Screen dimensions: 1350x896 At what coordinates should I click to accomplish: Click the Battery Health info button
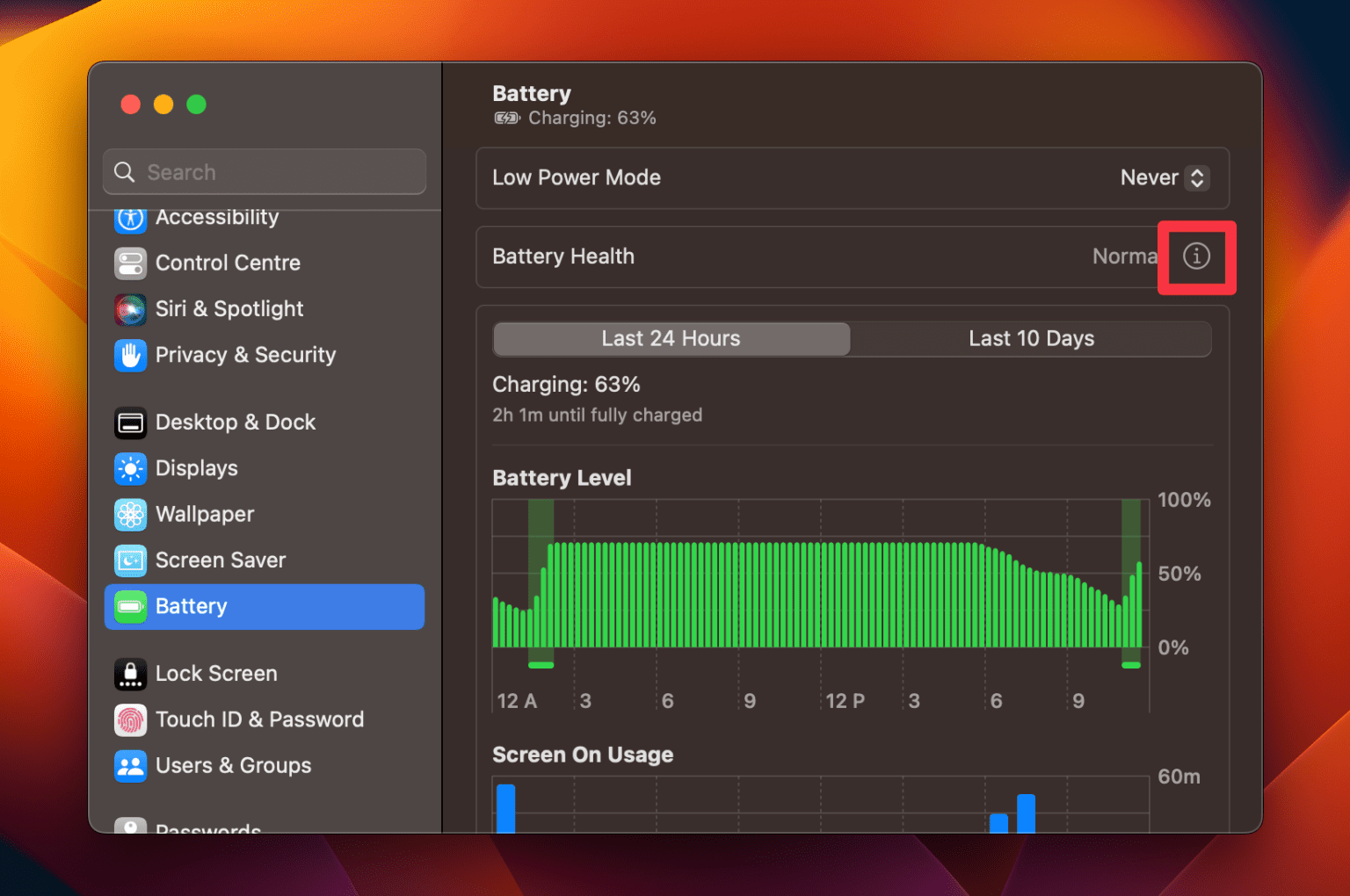pos(1196,257)
